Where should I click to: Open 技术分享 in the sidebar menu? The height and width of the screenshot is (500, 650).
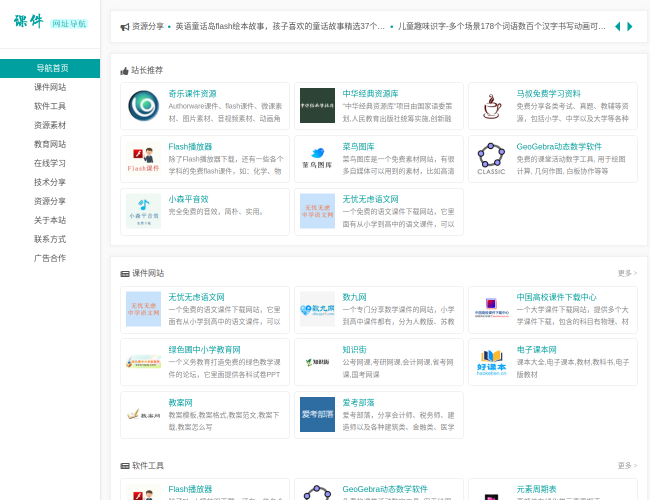pyautogui.click(x=50, y=182)
